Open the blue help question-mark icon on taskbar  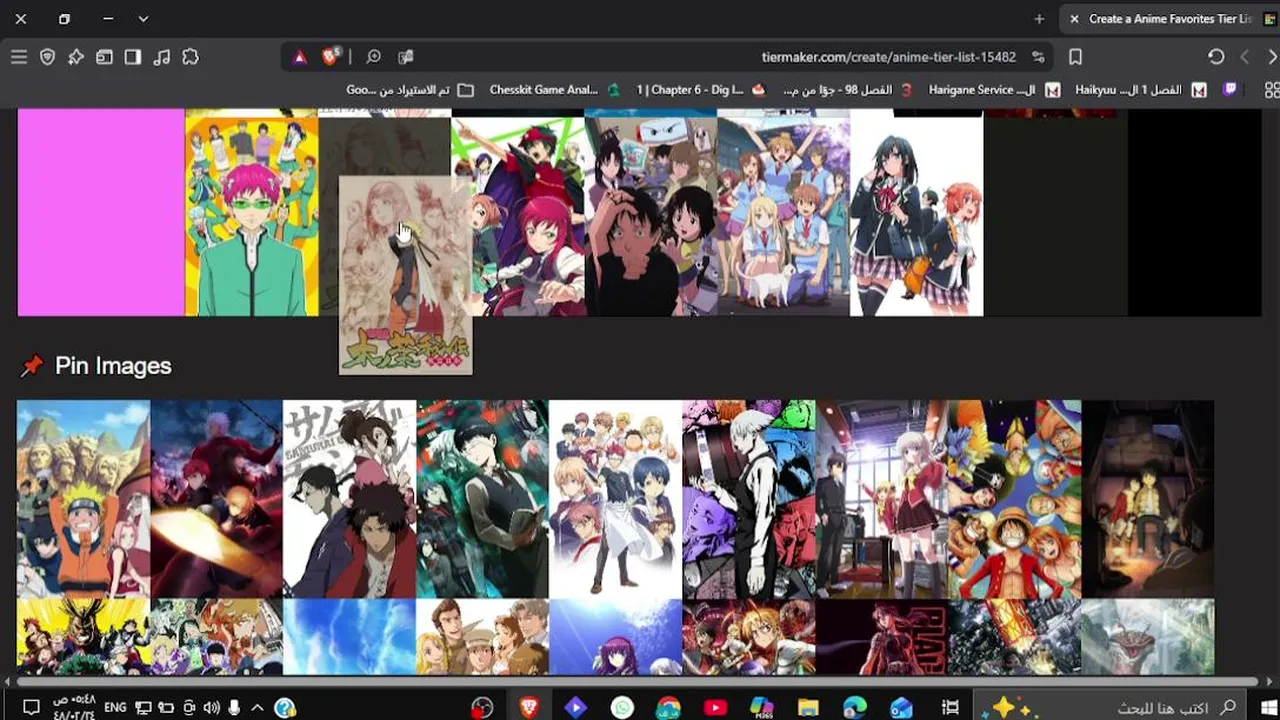[284, 707]
